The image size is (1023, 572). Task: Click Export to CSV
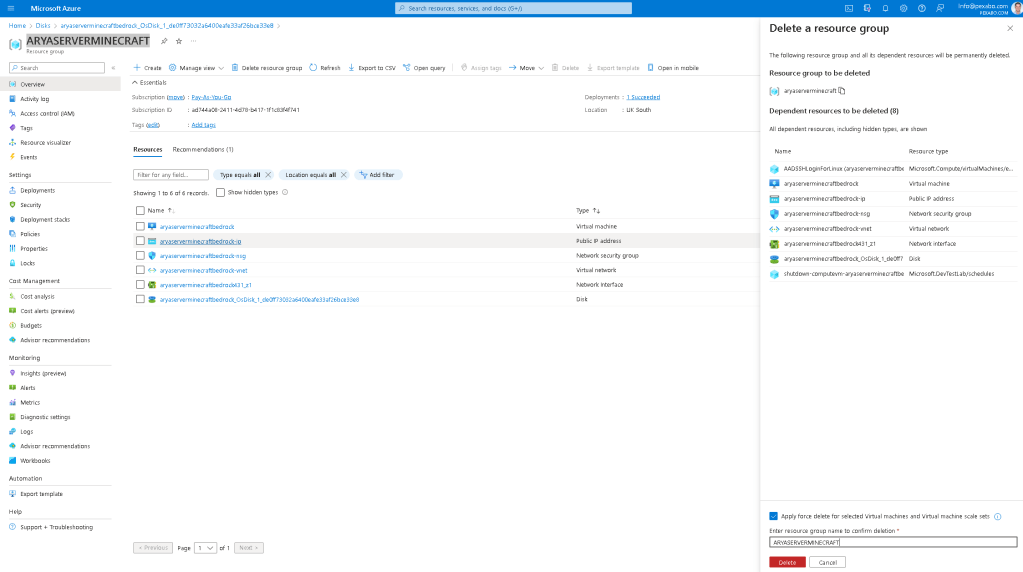click(x=372, y=68)
